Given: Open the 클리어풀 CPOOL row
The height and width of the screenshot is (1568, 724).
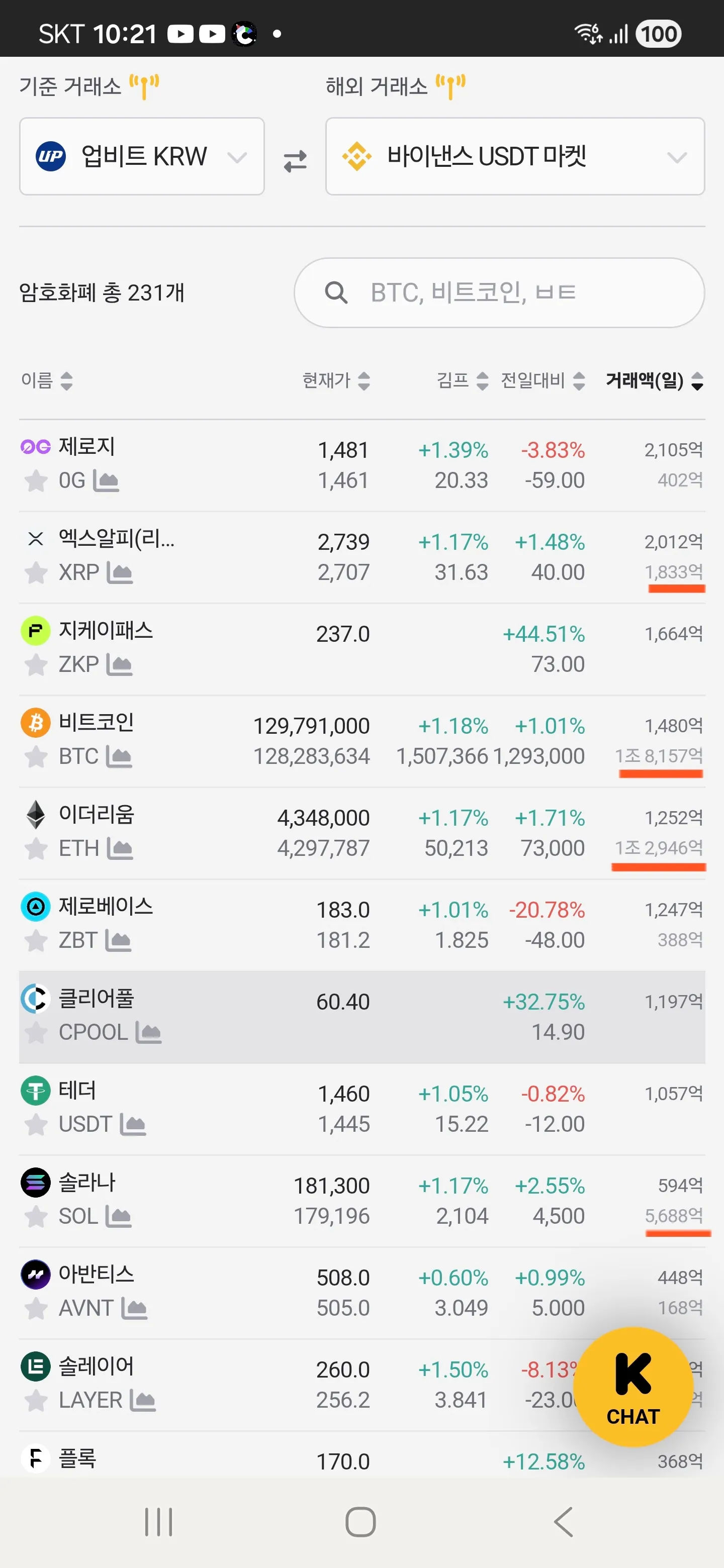Looking at the screenshot, I should coord(183,1017).
